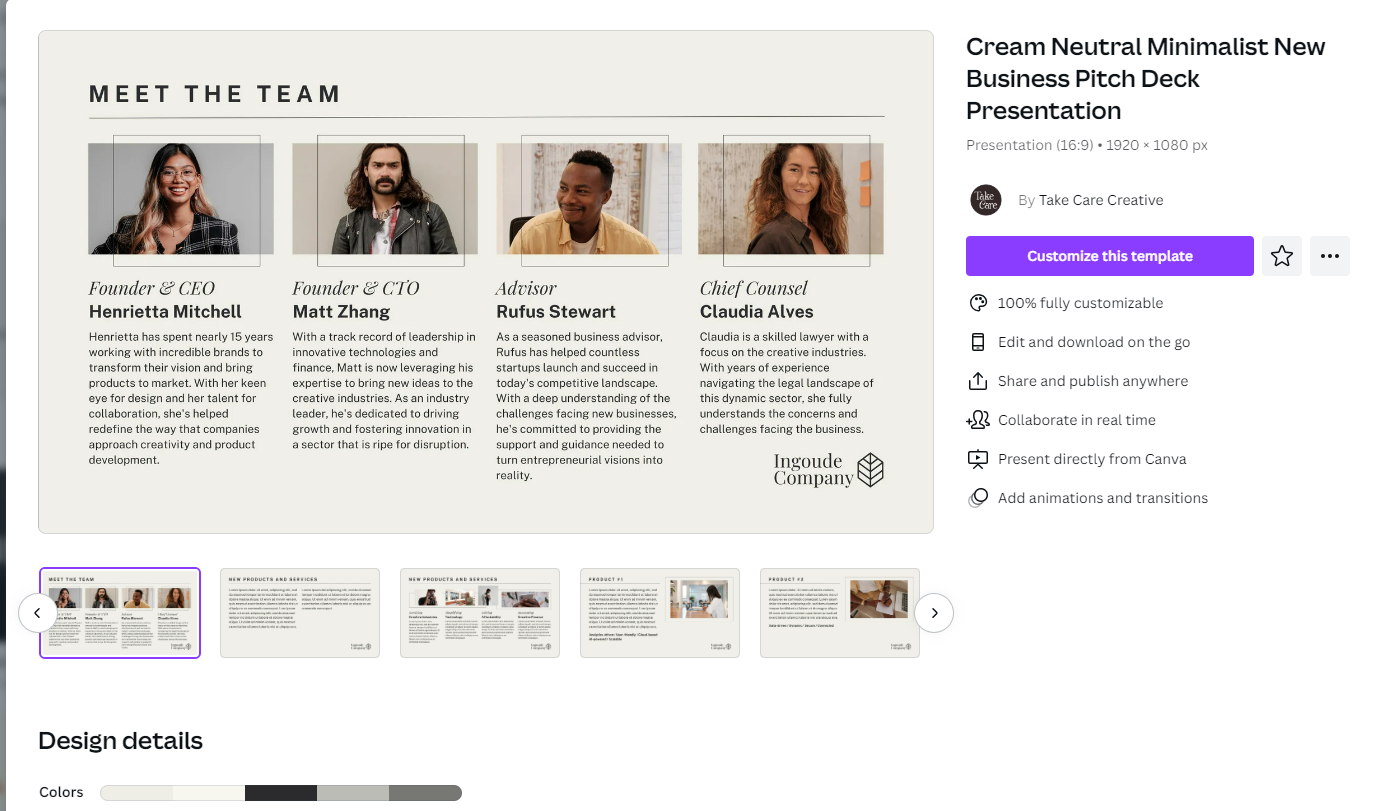Click the palette icon beside 100% fully customizable
The image size is (1377, 811).
pyautogui.click(x=978, y=303)
